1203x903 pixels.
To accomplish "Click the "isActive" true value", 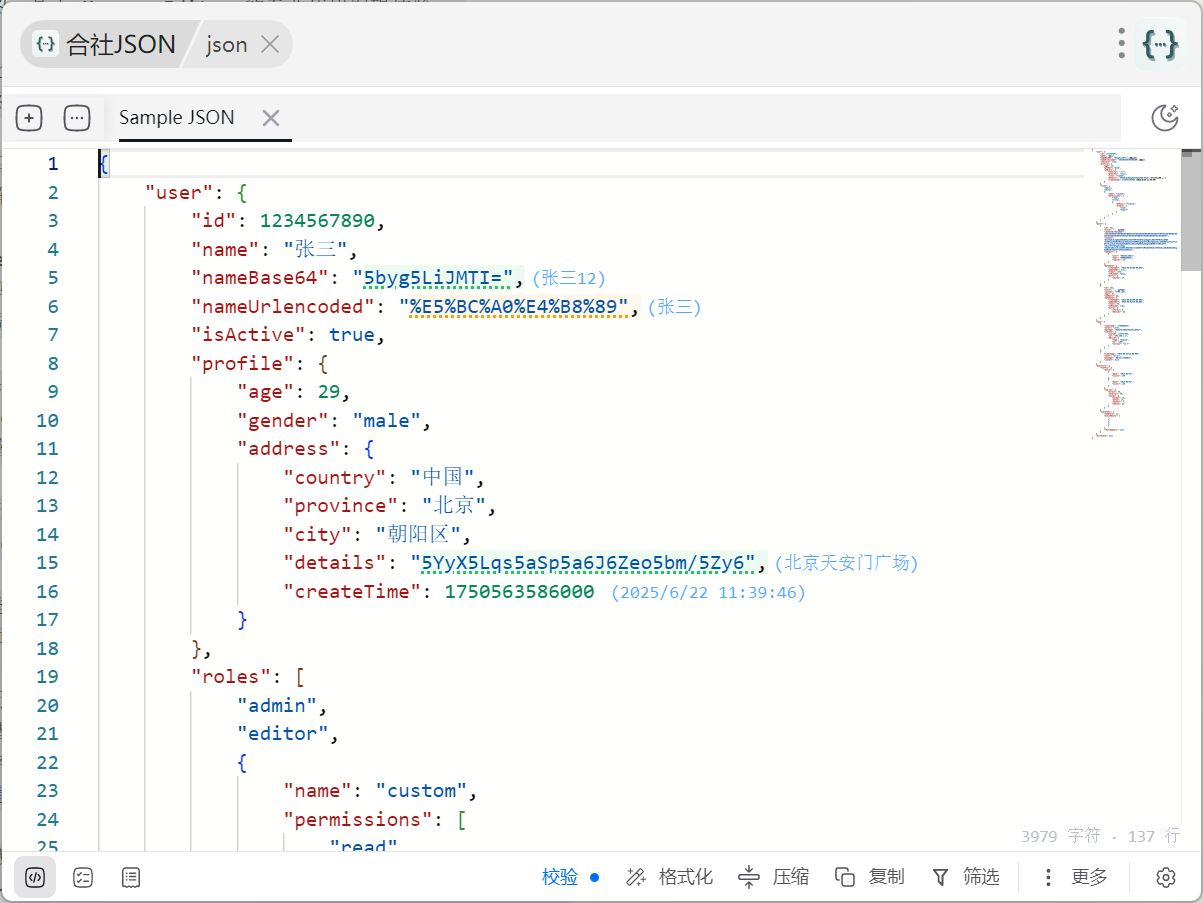I will 352,335.
